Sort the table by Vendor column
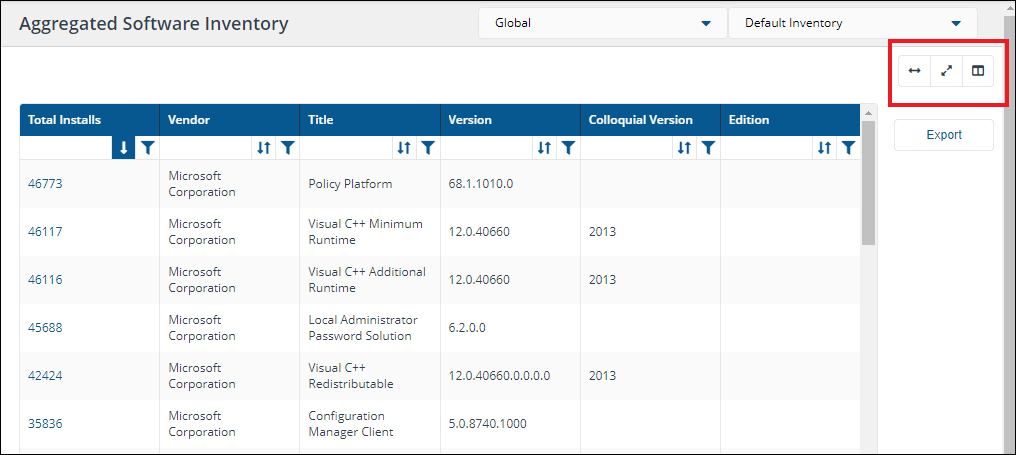 point(264,148)
